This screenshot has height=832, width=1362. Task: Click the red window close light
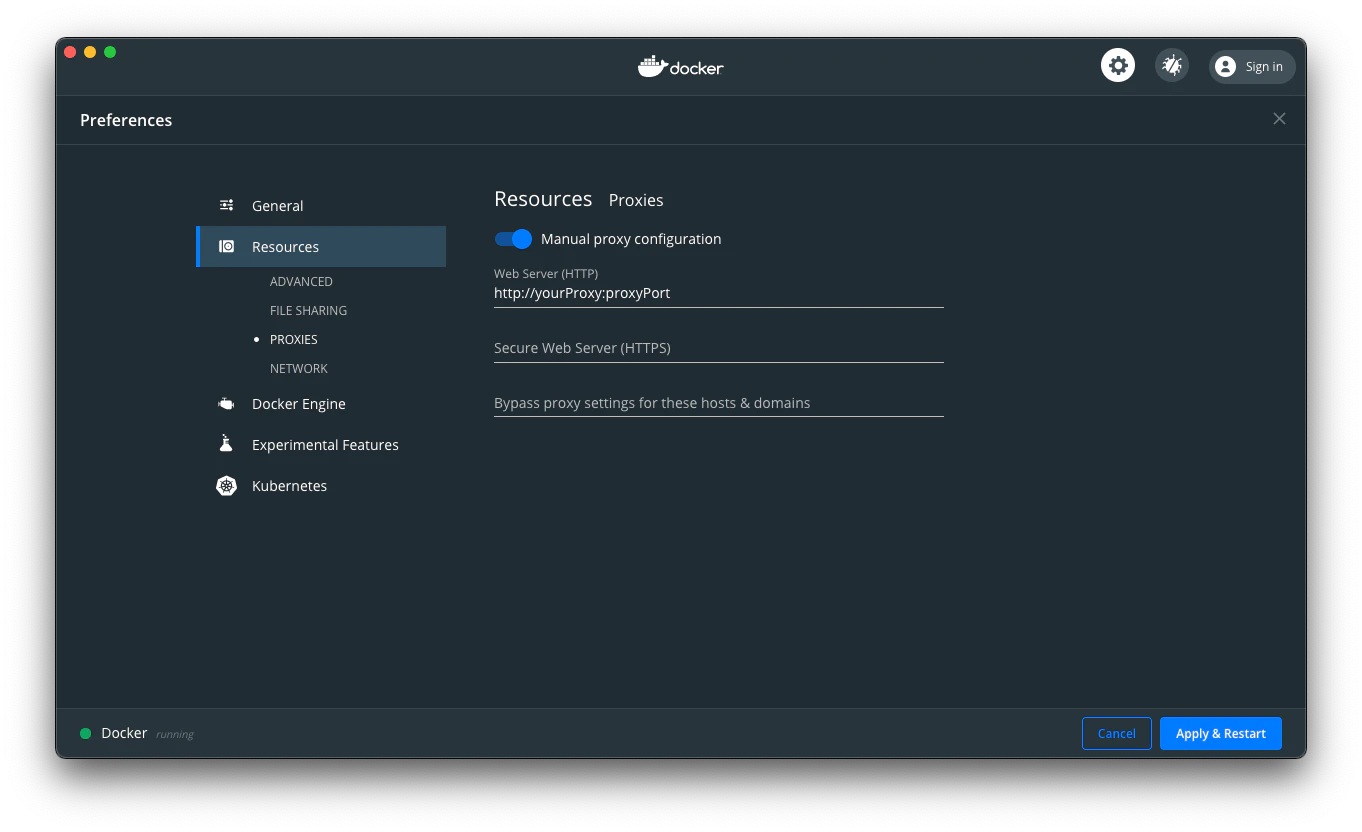tap(70, 52)
